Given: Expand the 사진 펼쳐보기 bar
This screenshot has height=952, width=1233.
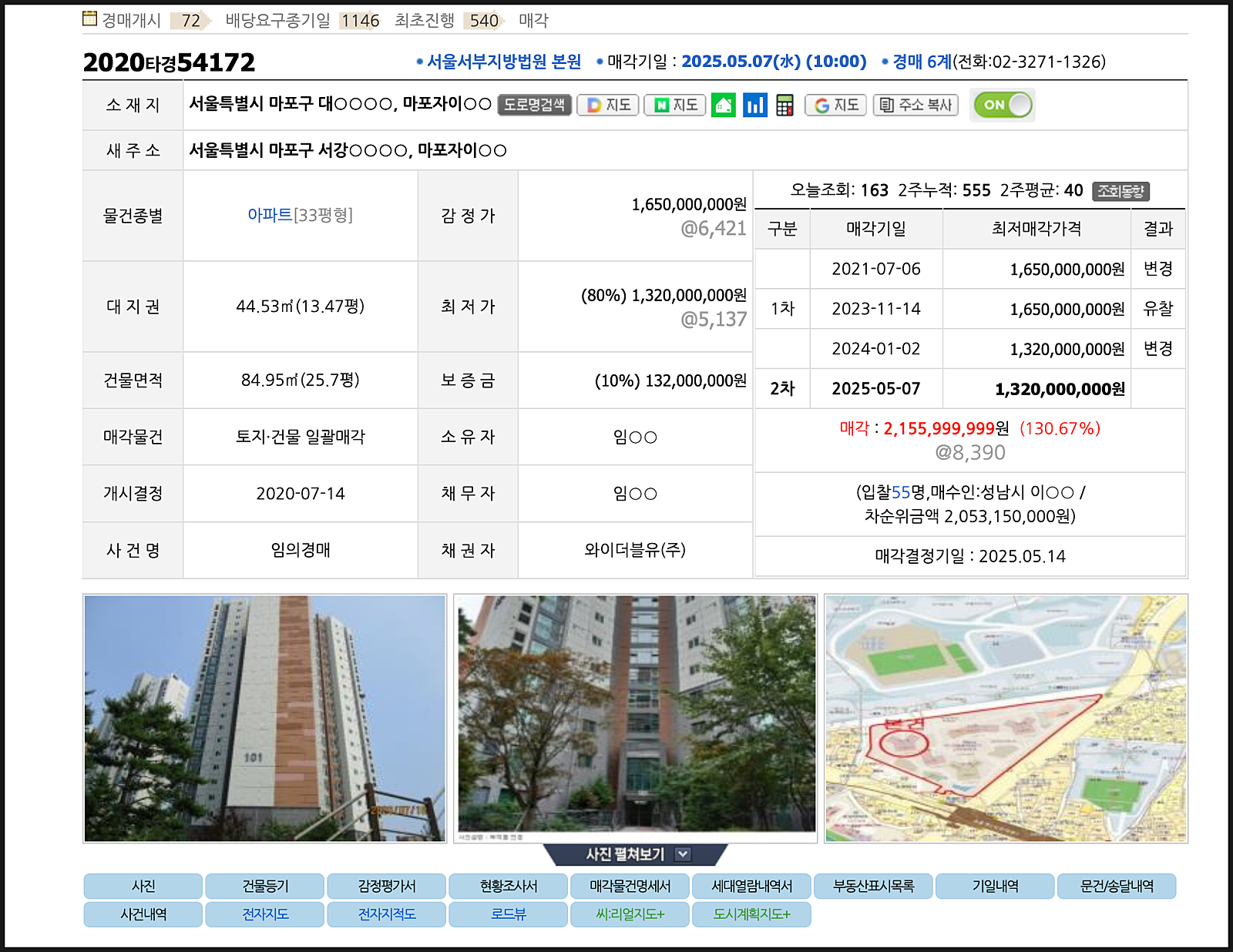Looking at the screenshot, I should [x=636, y=854].
